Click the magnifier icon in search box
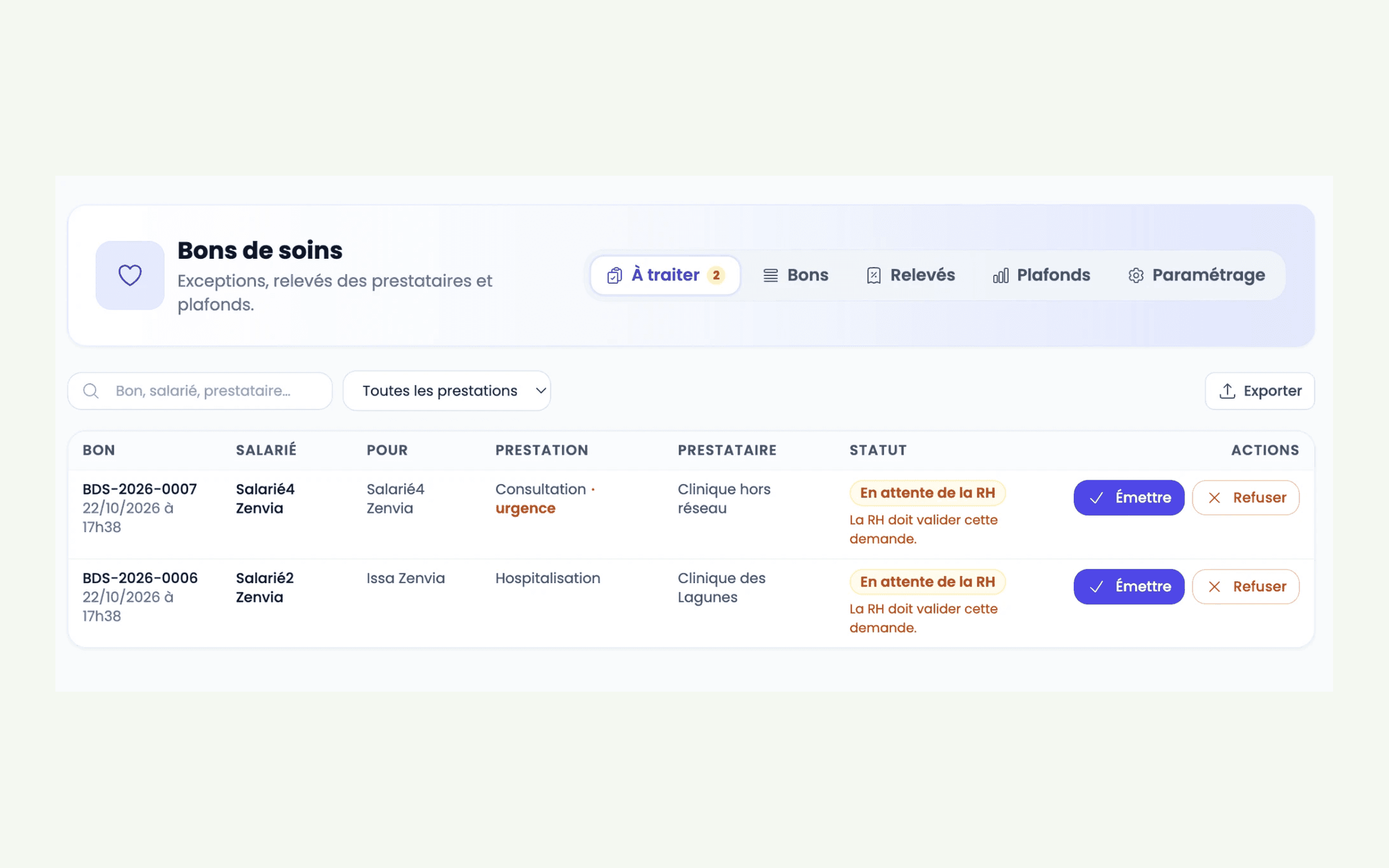The image size is (1389, 868). [91, 391]
